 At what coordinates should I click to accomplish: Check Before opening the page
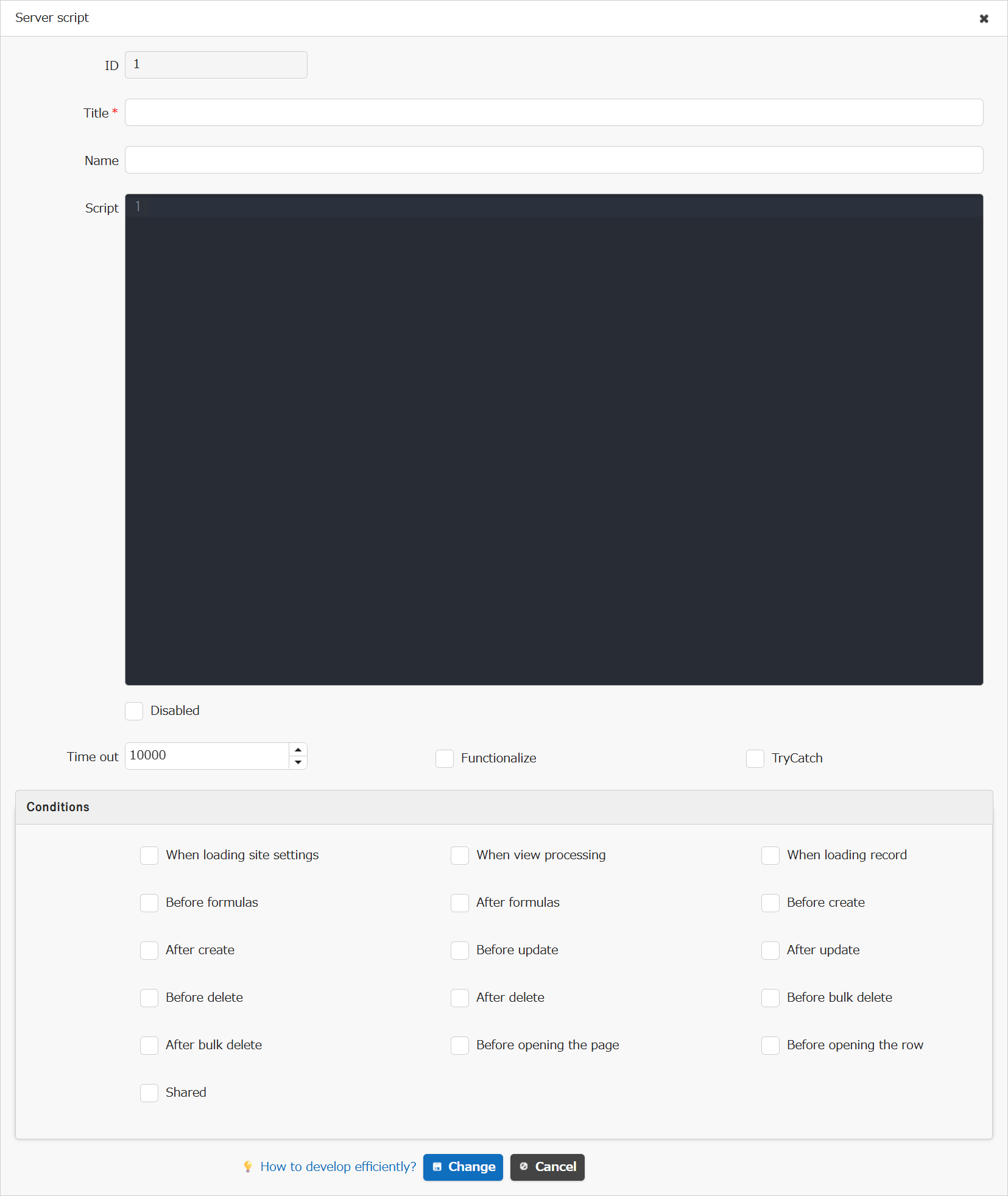460,1046
